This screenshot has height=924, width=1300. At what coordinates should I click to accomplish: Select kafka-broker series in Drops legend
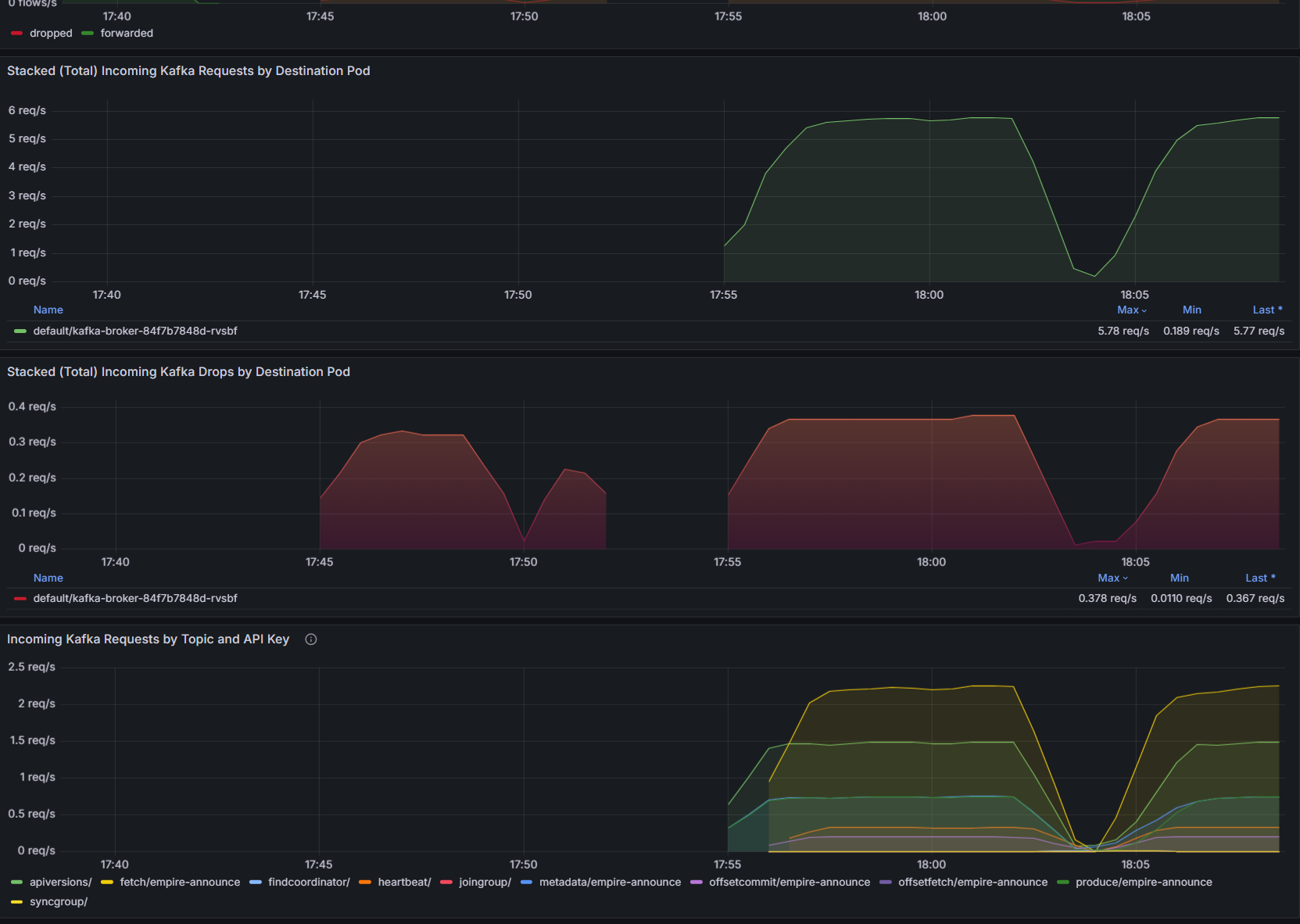click(x=135, y=598)
